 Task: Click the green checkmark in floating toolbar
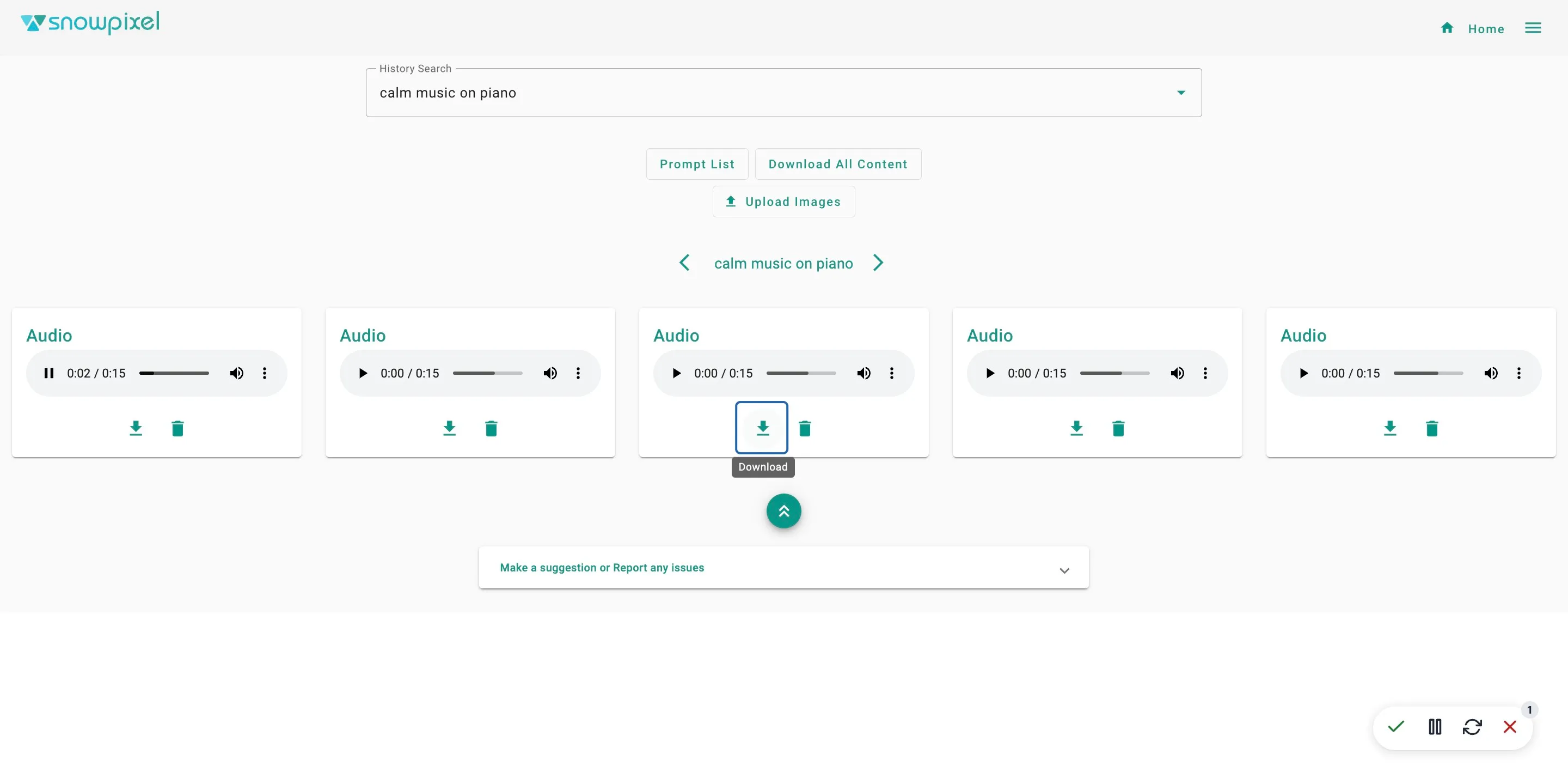tap(1396, 727)
